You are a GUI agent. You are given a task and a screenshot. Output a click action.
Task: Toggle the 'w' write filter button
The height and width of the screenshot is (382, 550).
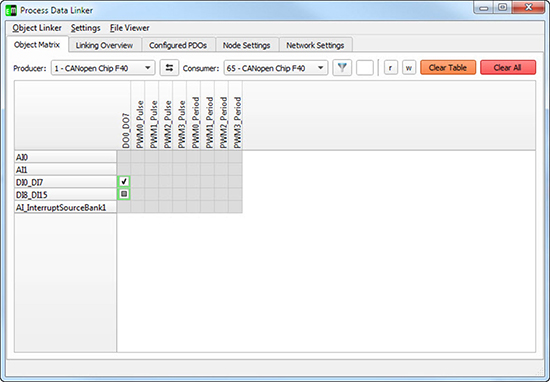409,68
